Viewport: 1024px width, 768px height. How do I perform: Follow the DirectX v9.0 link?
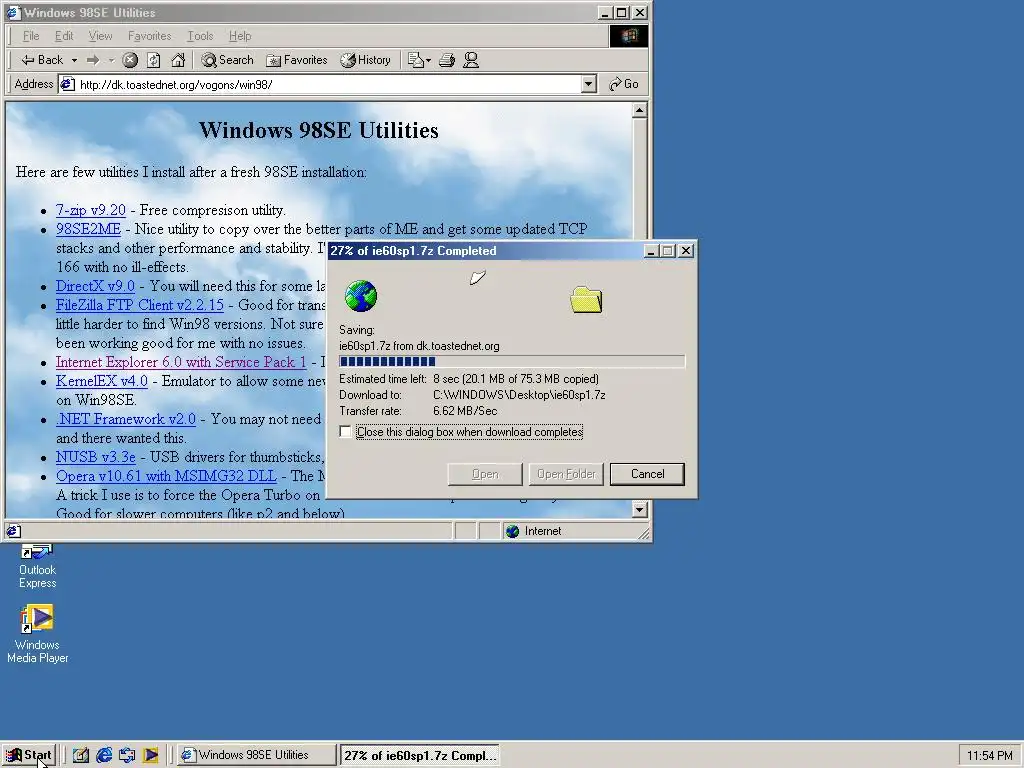[x=95, y=286]
